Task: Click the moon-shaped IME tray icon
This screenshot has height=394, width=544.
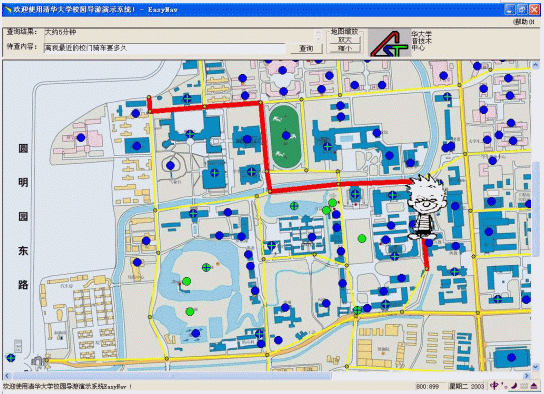Action: click(x=514, y=386)
